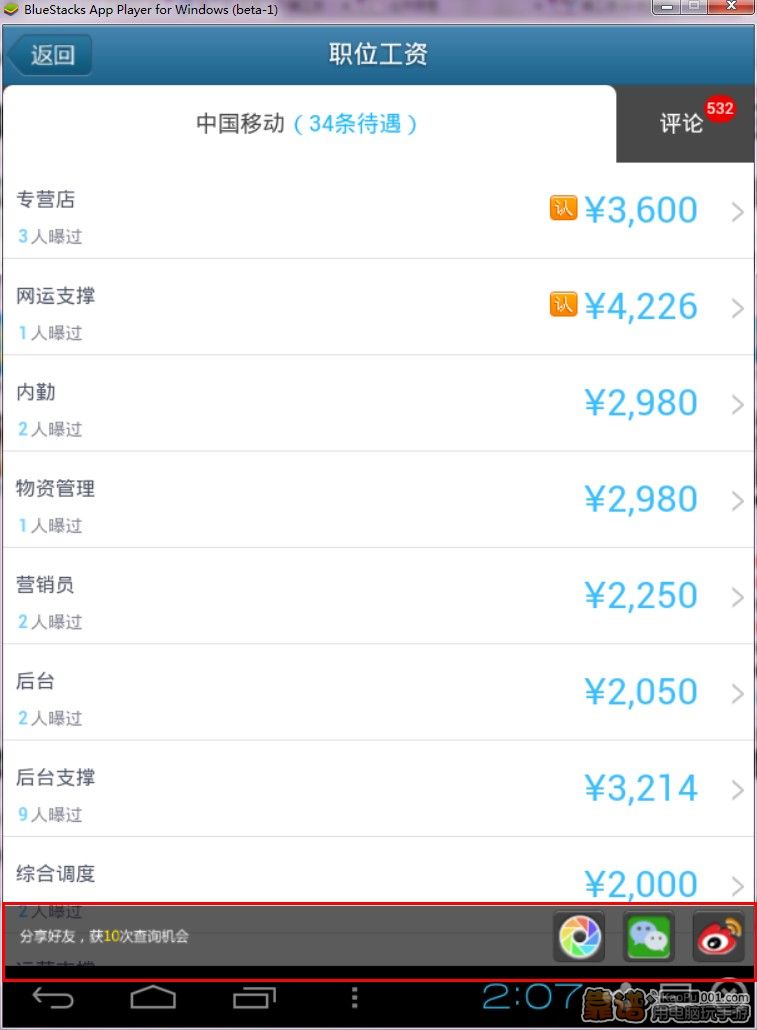Open the three-dot overflow menu
The image size is (757, 1030).
coord(353,997)
